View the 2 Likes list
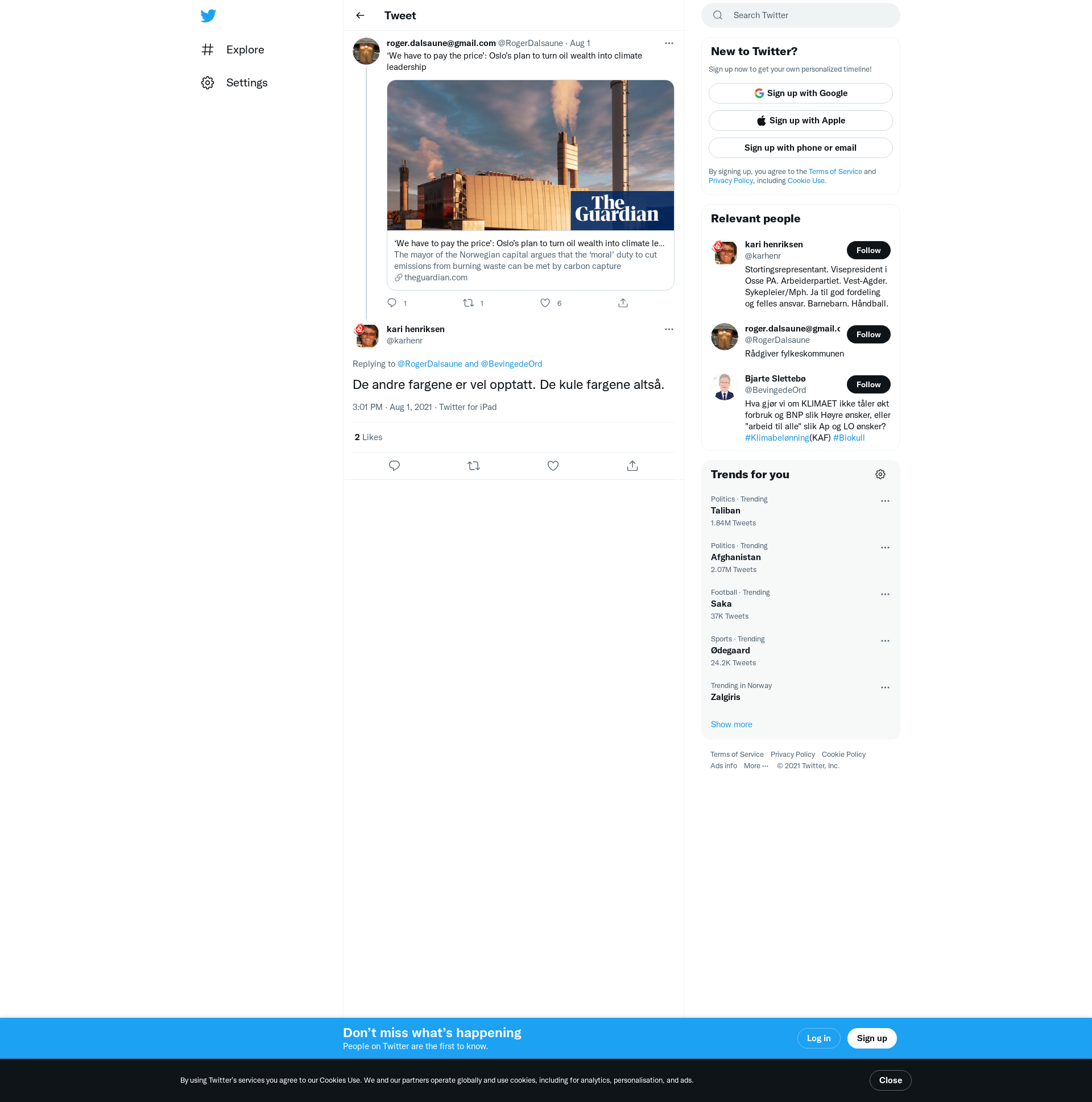This screenshot has width=1092, height=1102. coord(368,437)
